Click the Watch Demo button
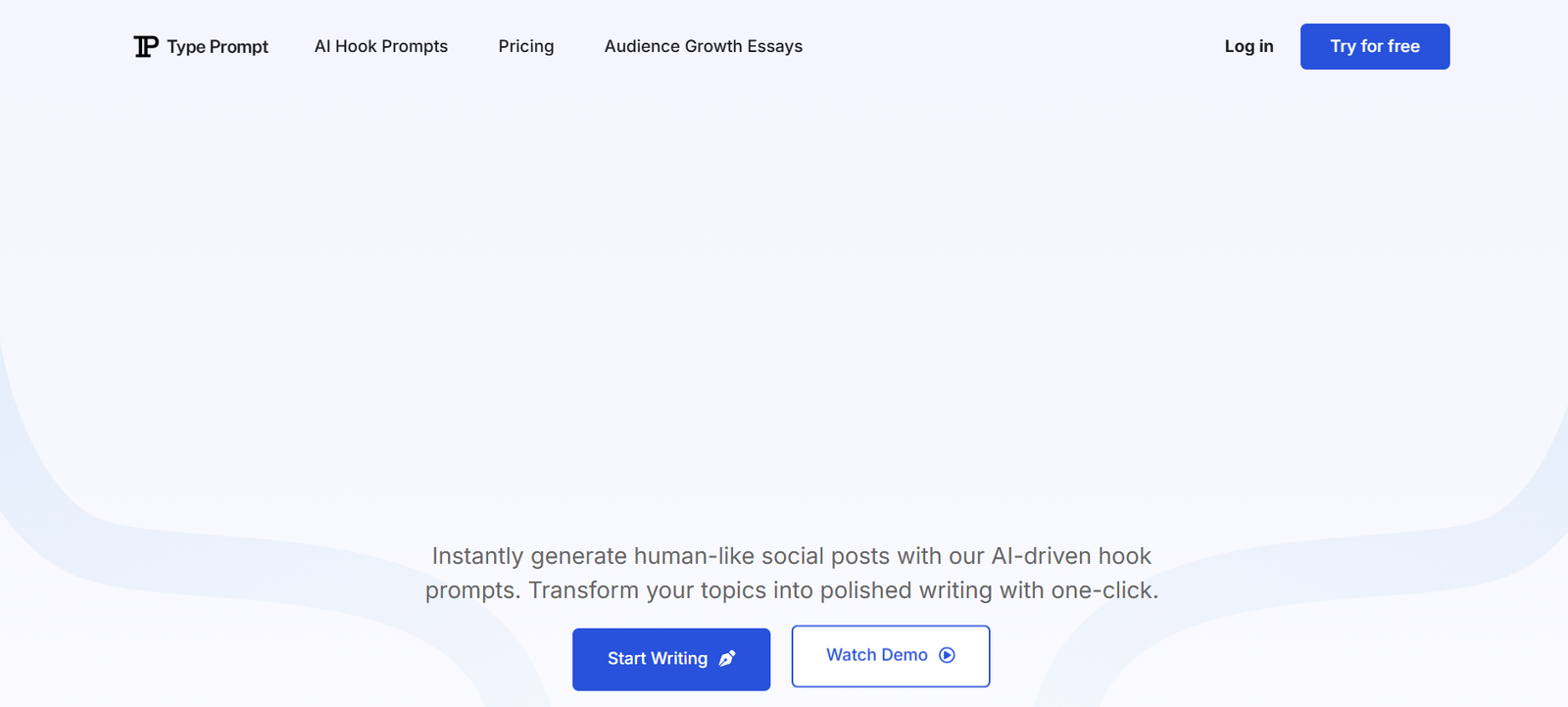The image size is (1568, 707). point(890,656)
